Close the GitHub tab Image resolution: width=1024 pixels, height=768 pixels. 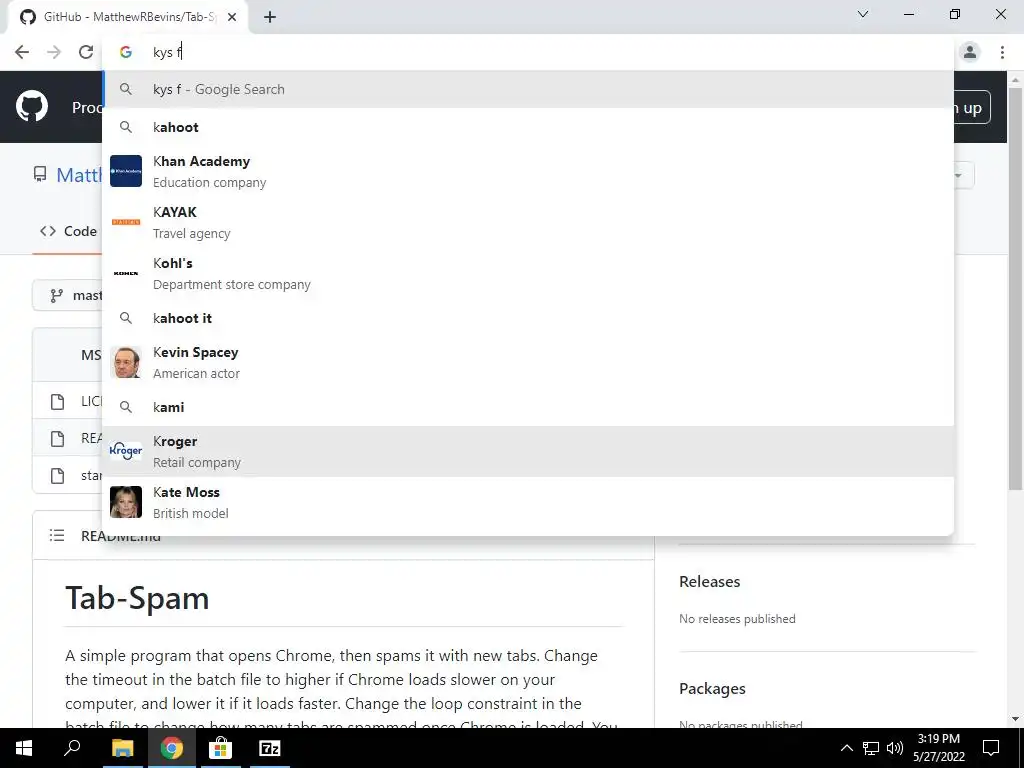(x=232, y=18)
